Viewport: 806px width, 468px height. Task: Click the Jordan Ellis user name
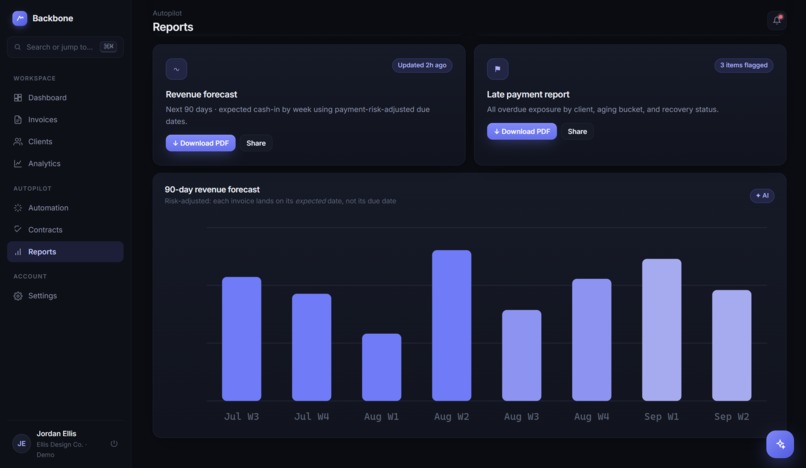point(56,434)
